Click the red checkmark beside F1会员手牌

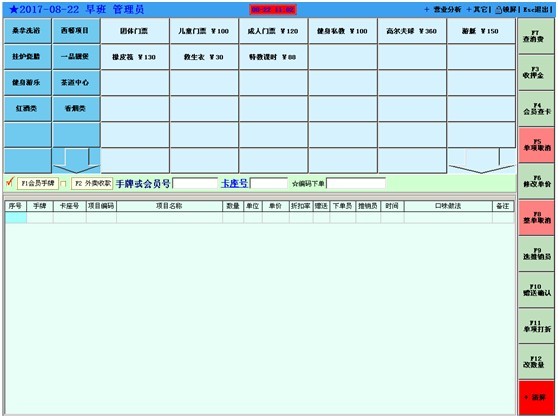pyautogui.click(x=10, y=182)
